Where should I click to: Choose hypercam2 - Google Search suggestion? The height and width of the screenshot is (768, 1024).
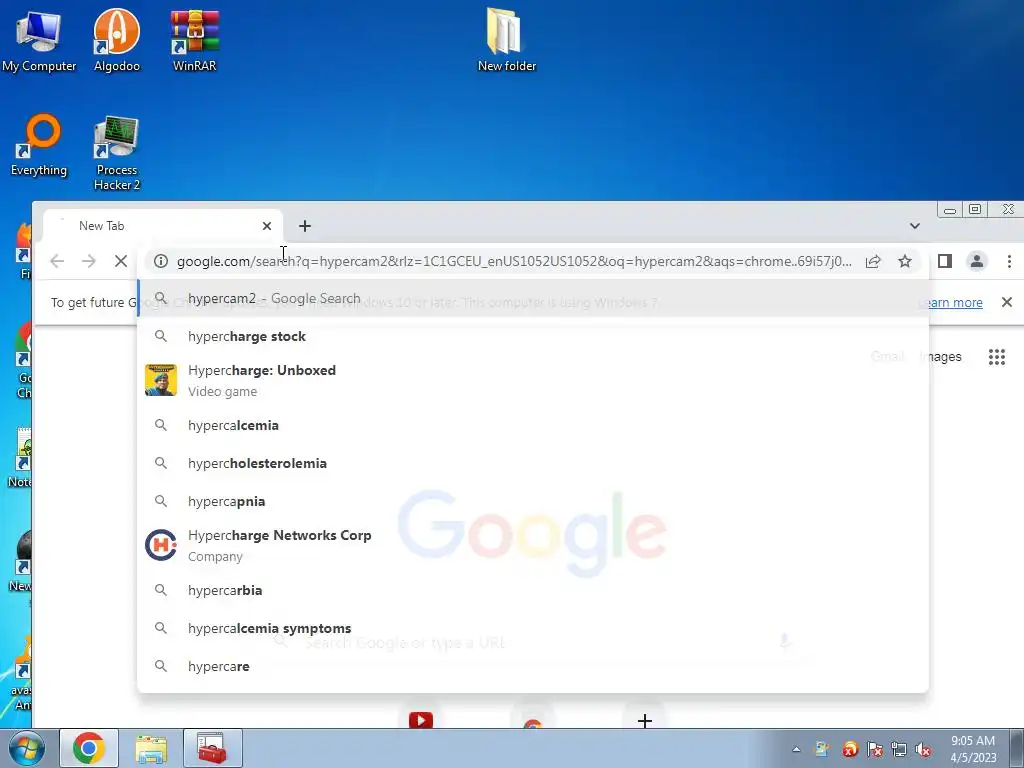coord(533,298)
